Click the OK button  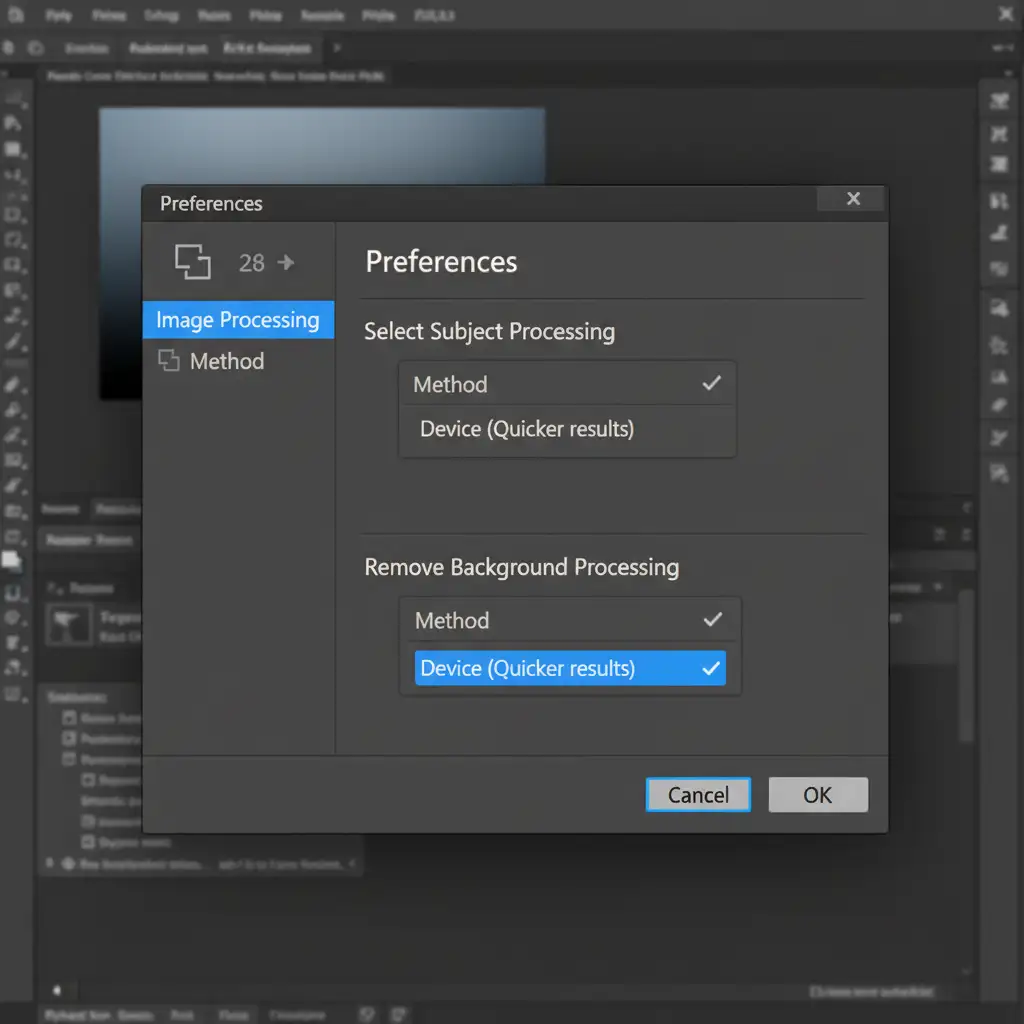tap(817, 795)
